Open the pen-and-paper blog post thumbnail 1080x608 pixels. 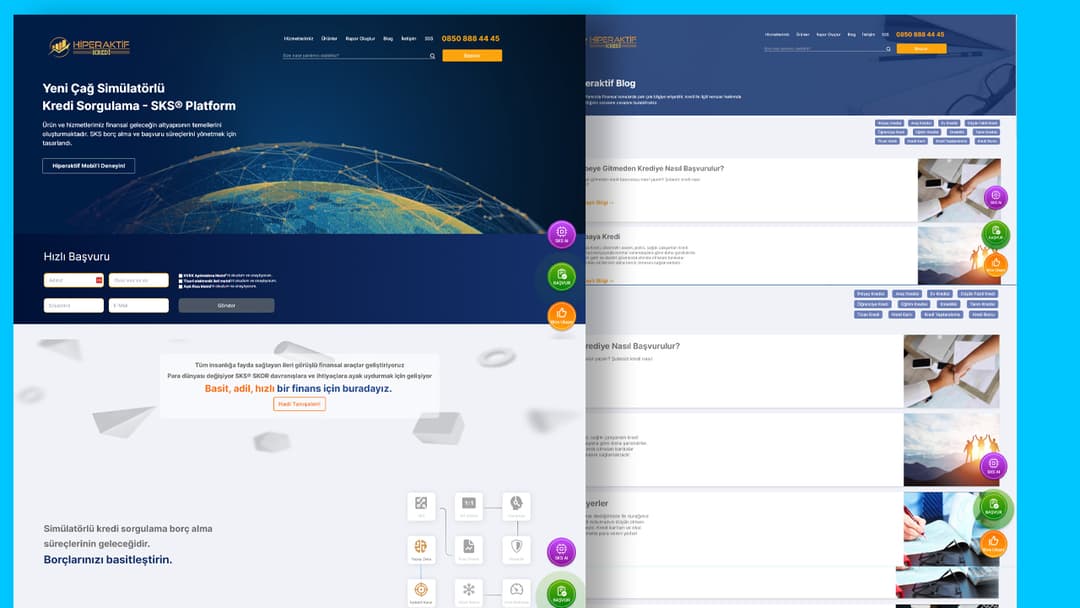coord(952,529)
